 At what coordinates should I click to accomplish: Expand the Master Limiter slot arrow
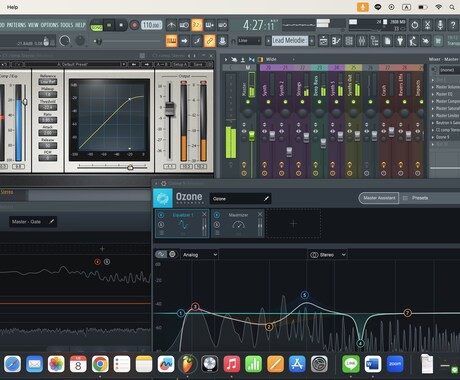pyautogui.click(x=433, y=116)
